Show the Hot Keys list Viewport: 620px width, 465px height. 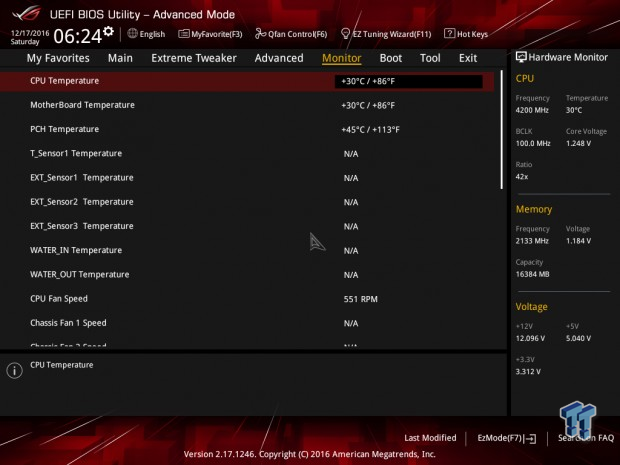tap(472, 34)
